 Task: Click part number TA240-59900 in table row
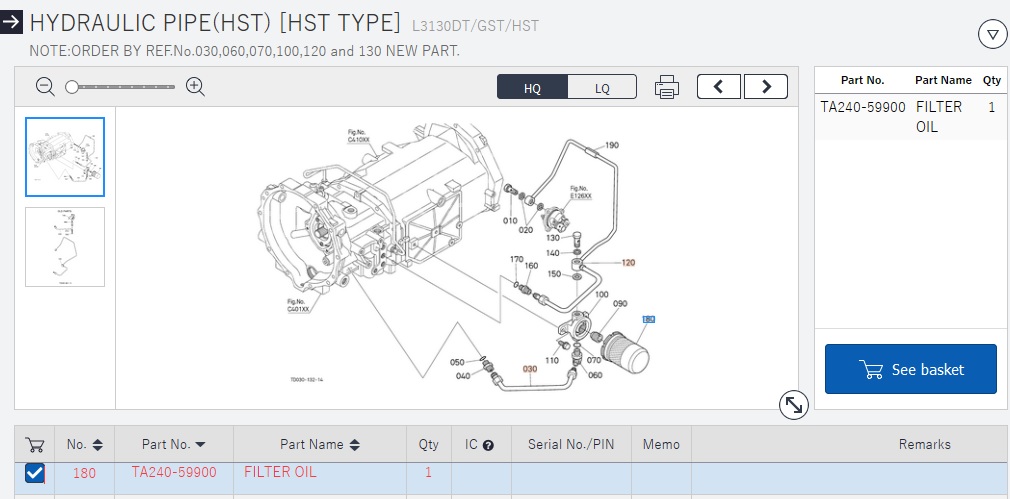[174, 472]
